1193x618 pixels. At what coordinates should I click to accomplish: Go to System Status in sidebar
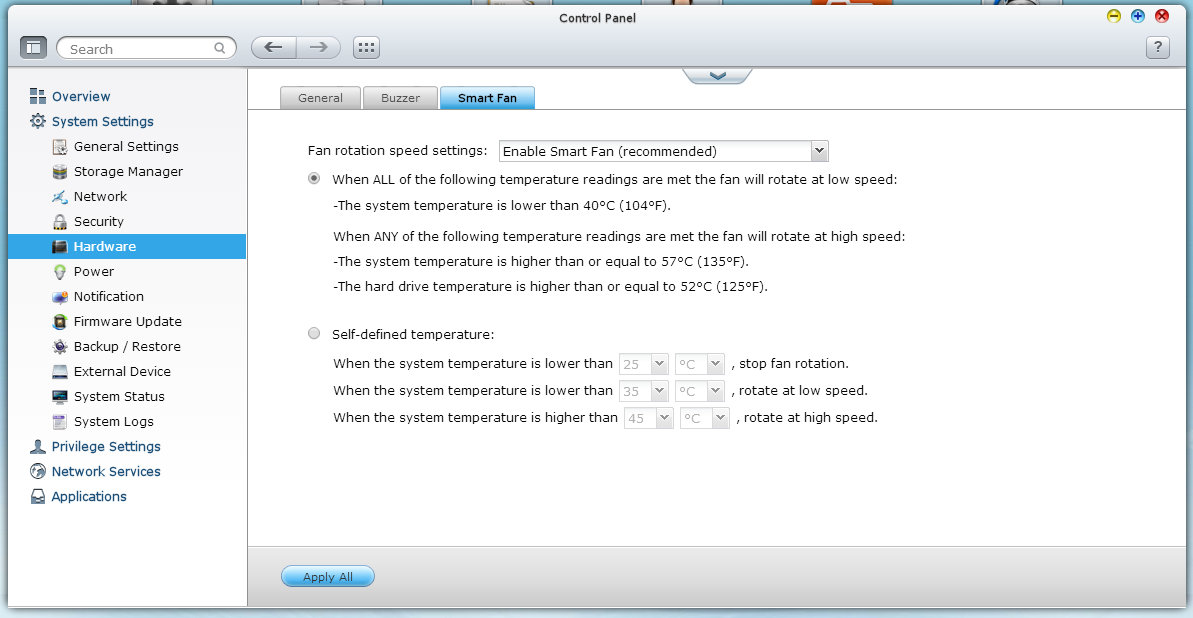pyautogui.click(x=118, y=396)
